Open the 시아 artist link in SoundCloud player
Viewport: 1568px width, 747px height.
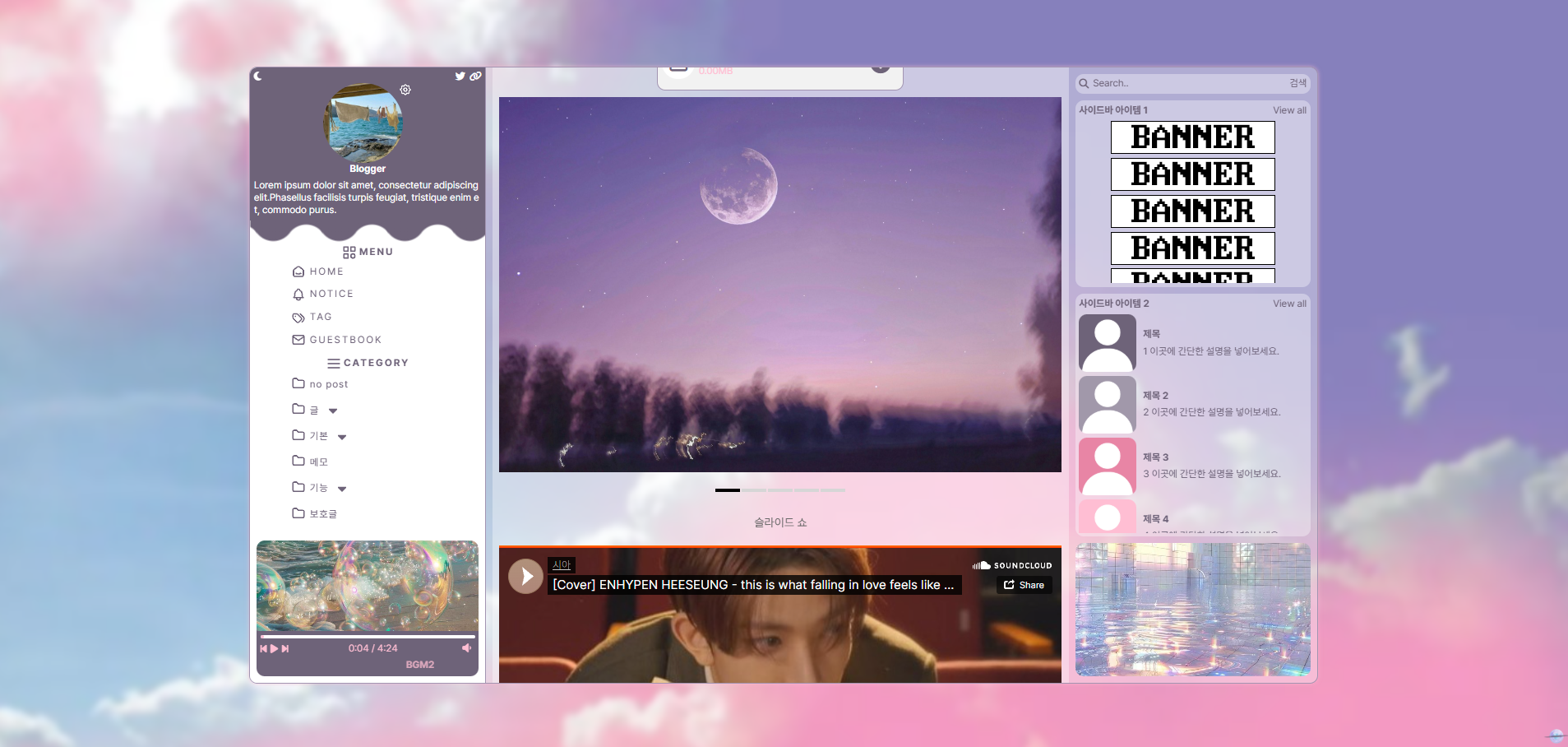point(562,565)
